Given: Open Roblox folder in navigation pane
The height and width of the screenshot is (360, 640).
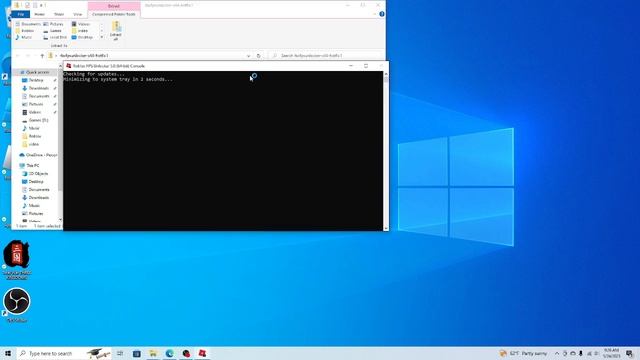Looking at the screenshot, I should pos(35,136).
